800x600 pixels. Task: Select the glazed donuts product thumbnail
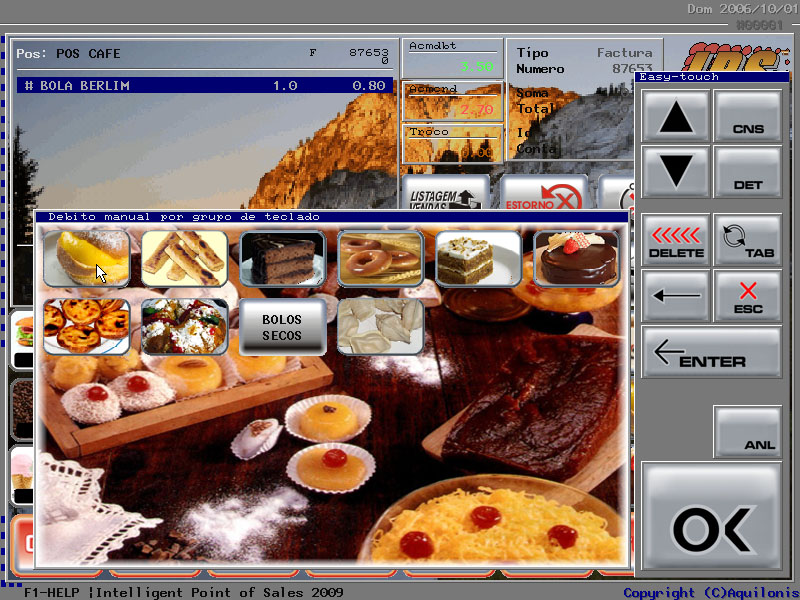point(380,259)
